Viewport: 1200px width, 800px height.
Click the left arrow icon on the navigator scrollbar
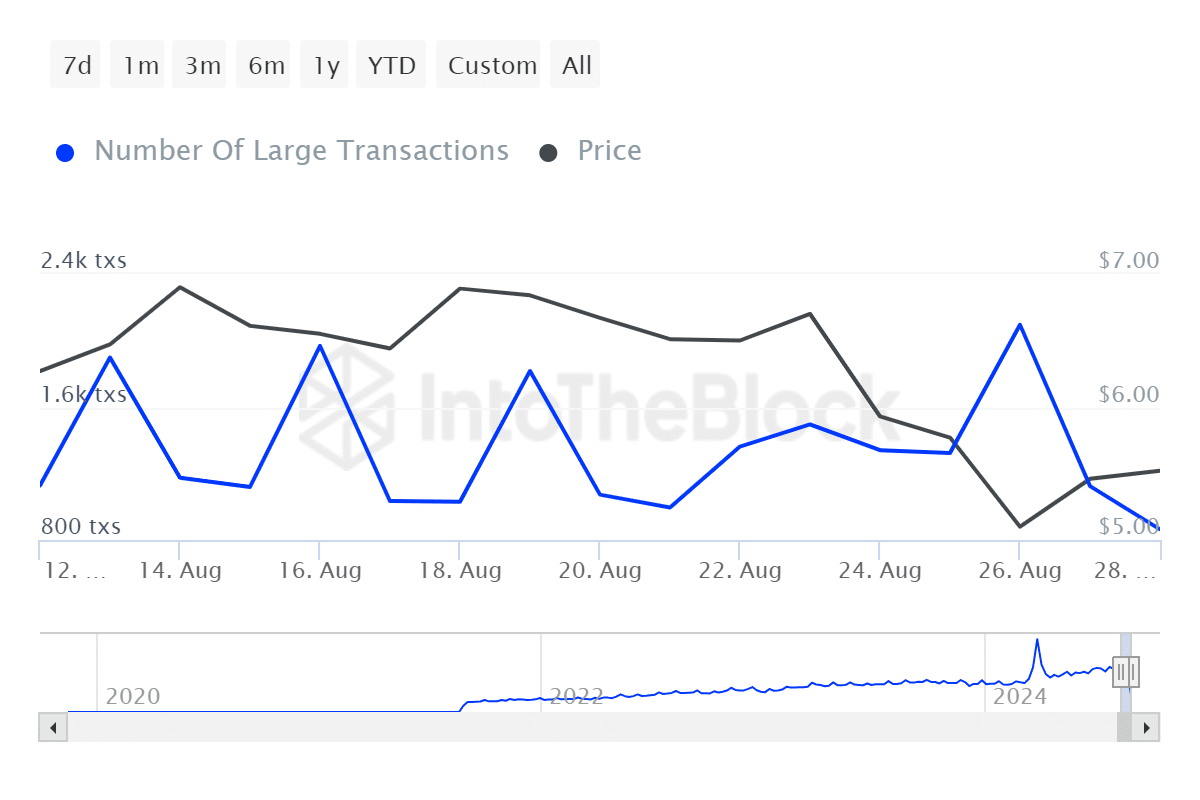coord(52,727)
